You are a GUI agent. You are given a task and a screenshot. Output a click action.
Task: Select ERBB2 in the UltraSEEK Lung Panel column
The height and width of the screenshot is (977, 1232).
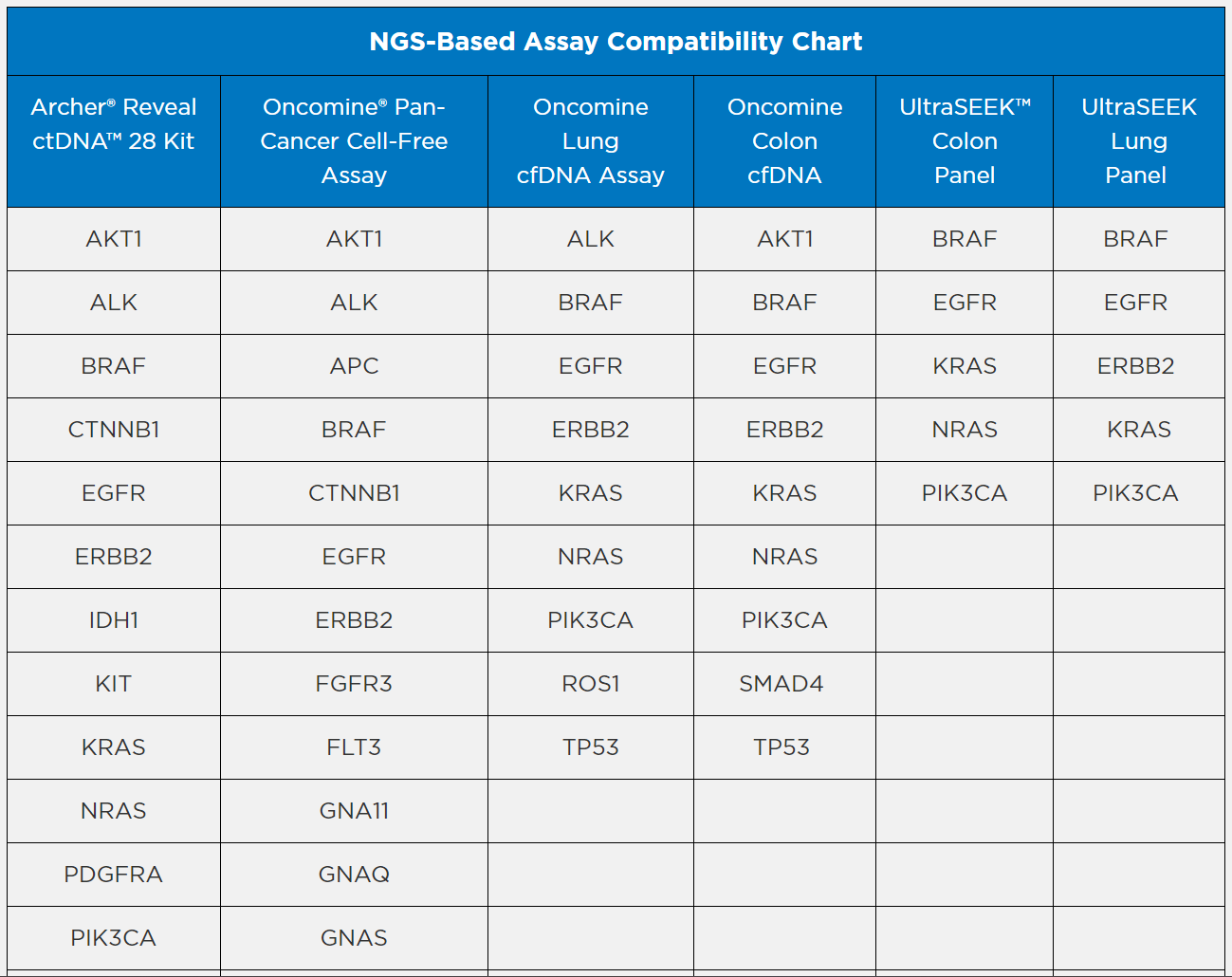(1135, 366)
